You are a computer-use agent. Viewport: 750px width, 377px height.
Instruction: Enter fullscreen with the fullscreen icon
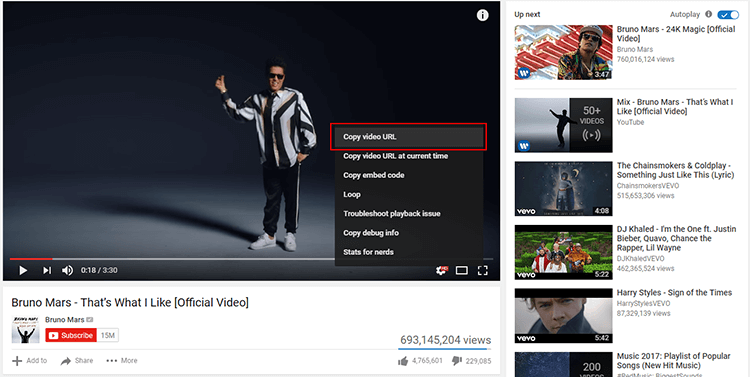(483, 270)
